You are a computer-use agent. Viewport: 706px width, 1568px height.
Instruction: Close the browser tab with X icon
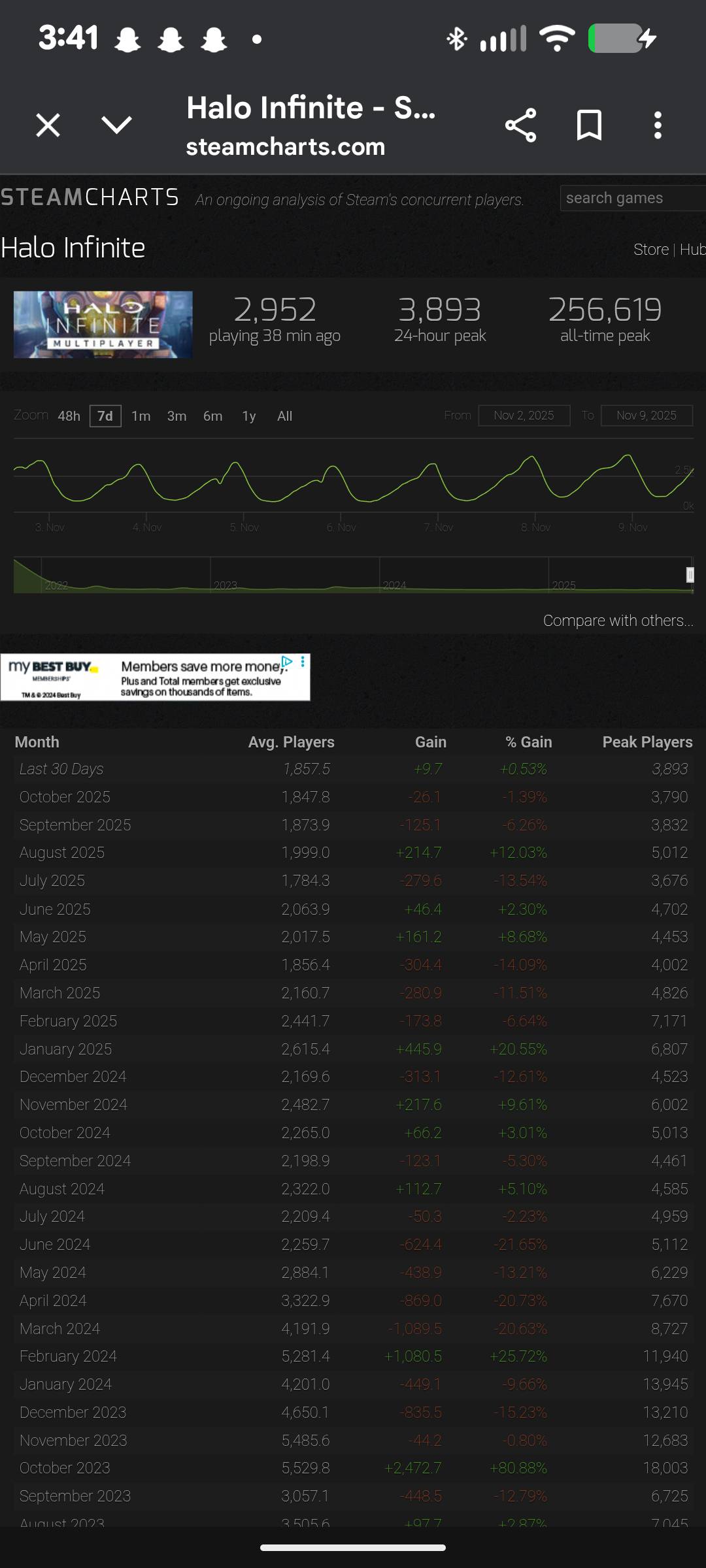[48, 125]
